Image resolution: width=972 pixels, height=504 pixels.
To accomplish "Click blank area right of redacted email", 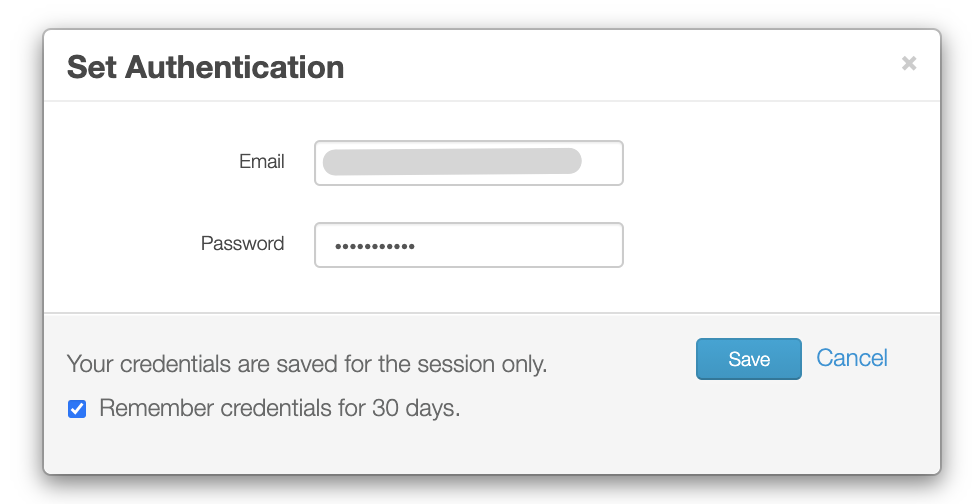I will (x=601, y=163).
